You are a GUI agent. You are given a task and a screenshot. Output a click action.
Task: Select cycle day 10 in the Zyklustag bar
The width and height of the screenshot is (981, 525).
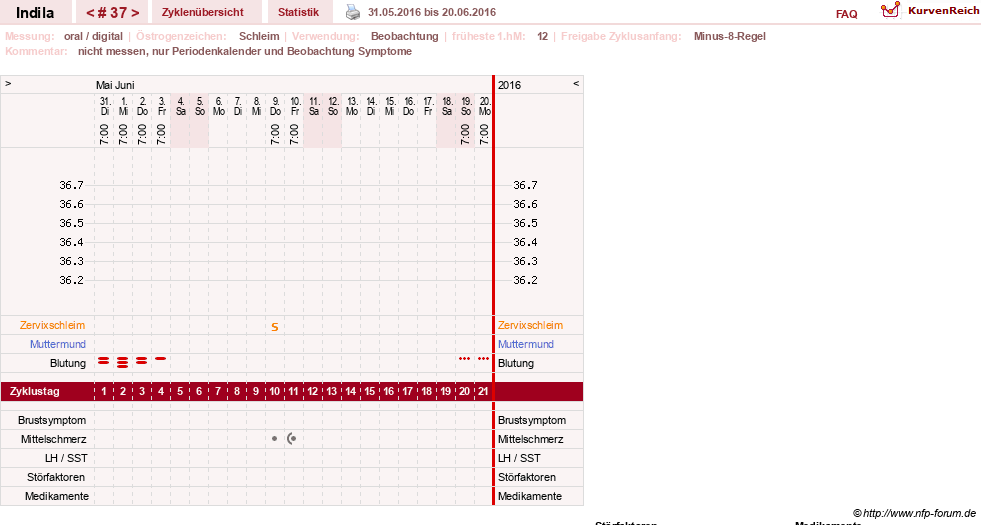click(275, 391)
